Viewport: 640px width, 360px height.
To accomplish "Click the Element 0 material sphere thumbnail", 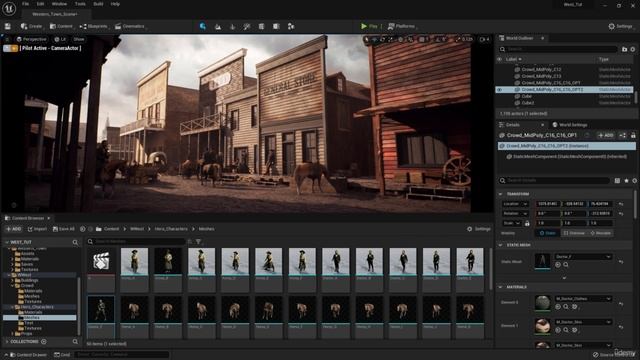I will point(542,303).
